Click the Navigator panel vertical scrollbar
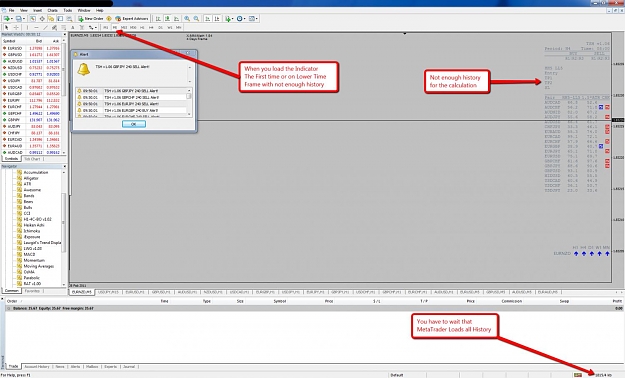This screenshot has width=625, height=378. click(64, 228)
